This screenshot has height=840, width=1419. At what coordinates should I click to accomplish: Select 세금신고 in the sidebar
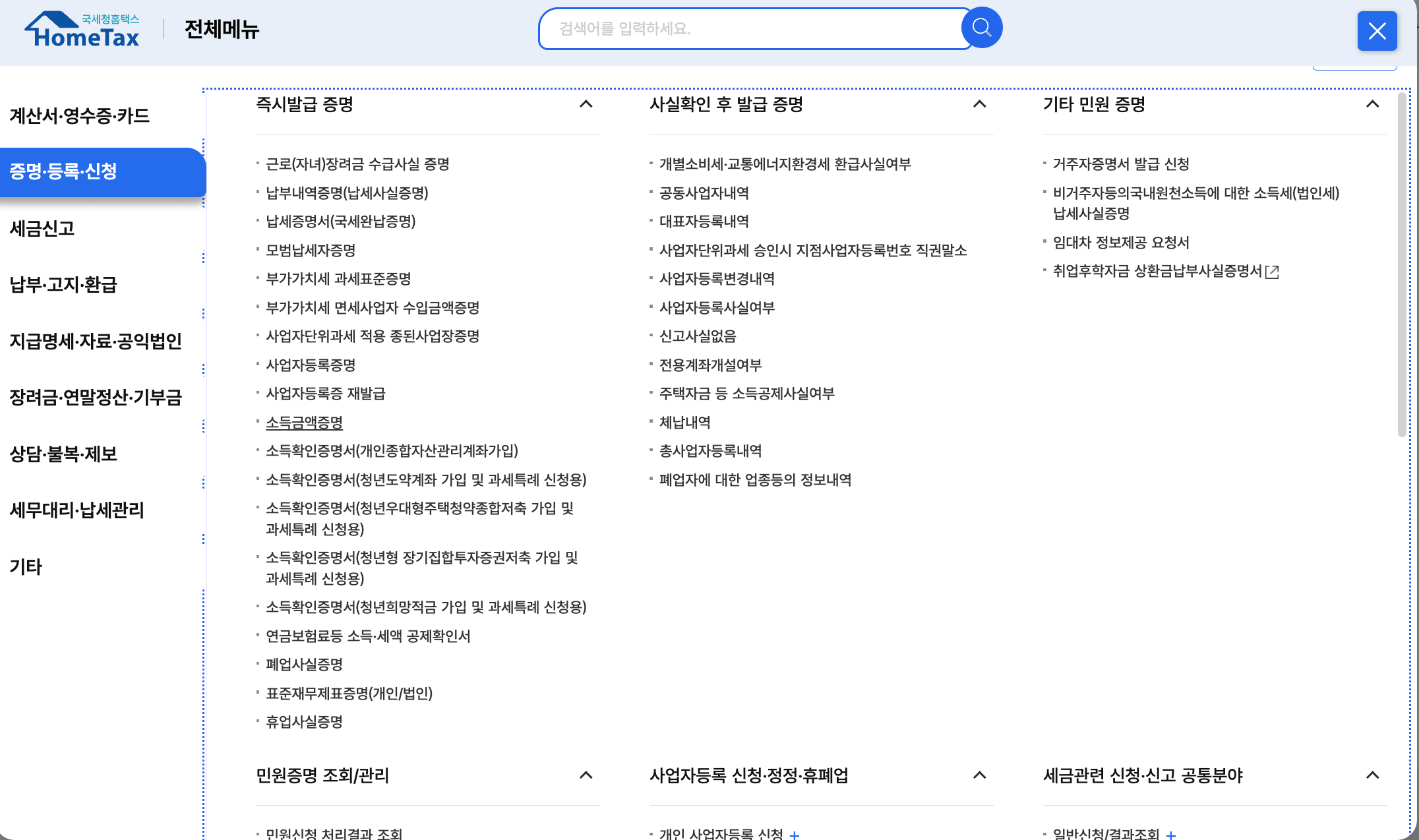click(x=42, y=229)
